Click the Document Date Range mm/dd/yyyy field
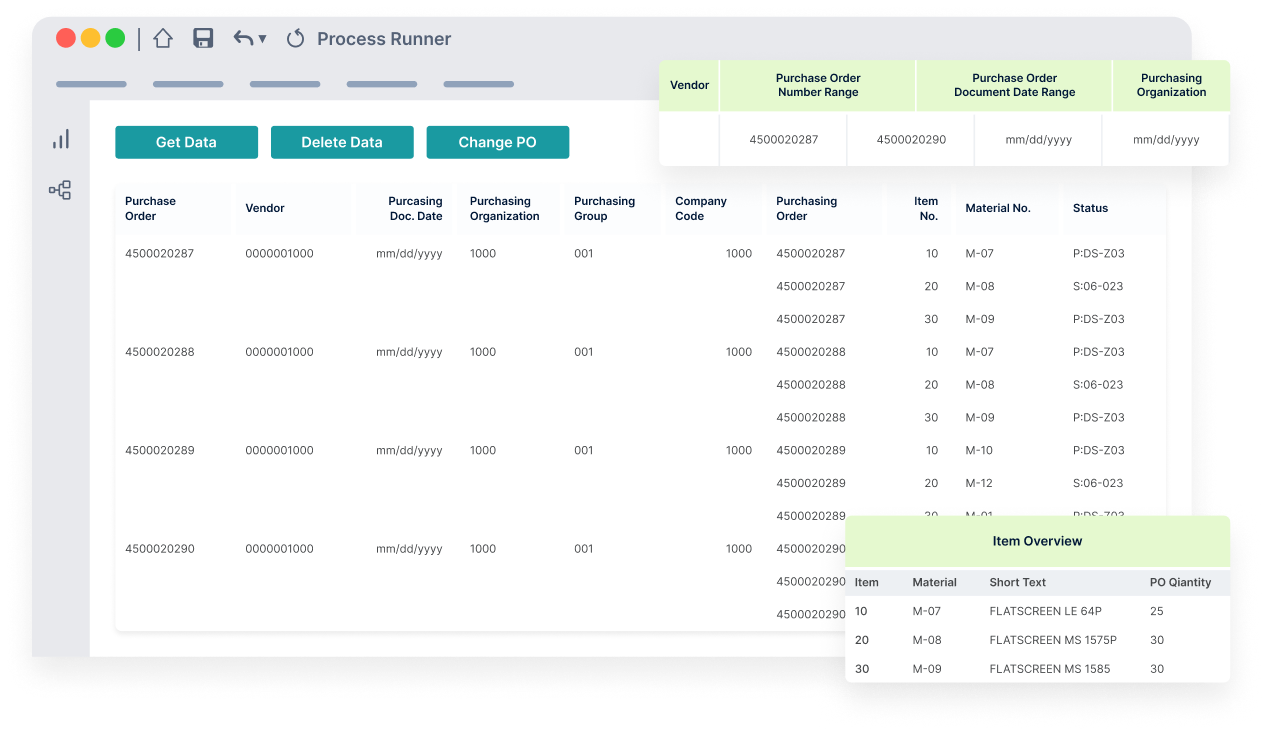The height and width of the screenshot is (731, 1263). click(x=1038, y=140)
